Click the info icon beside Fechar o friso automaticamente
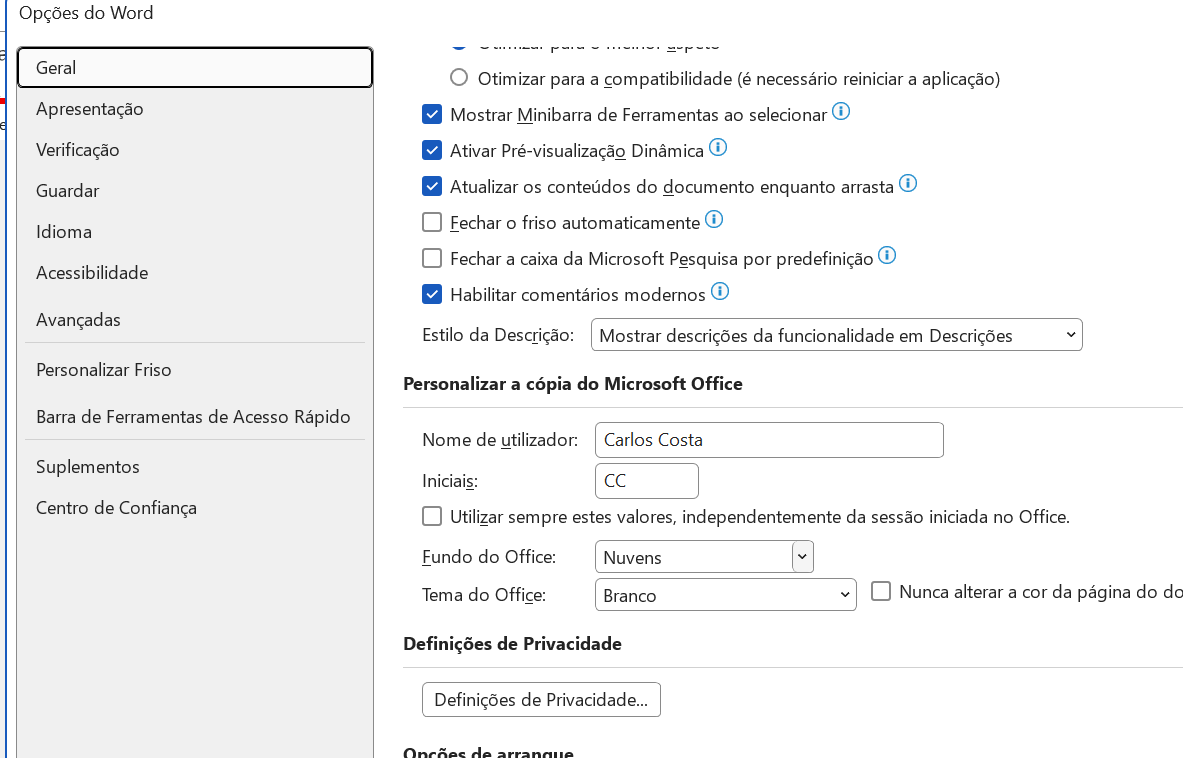The width and height of the screenshot is (1183, 758). pos(714,219)
